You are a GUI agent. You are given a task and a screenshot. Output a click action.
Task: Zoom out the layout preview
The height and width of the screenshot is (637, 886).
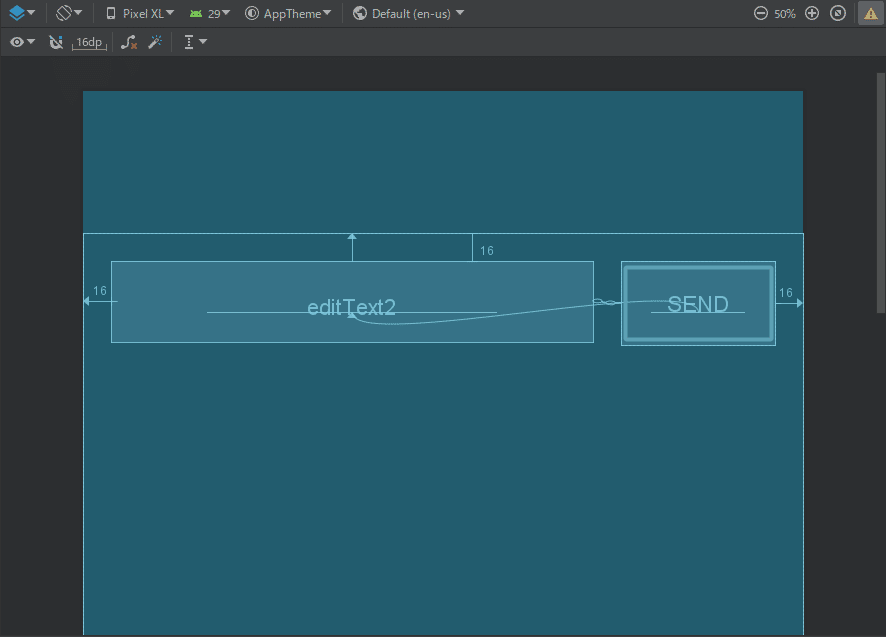pyautogui.click(x=761, y=14)
